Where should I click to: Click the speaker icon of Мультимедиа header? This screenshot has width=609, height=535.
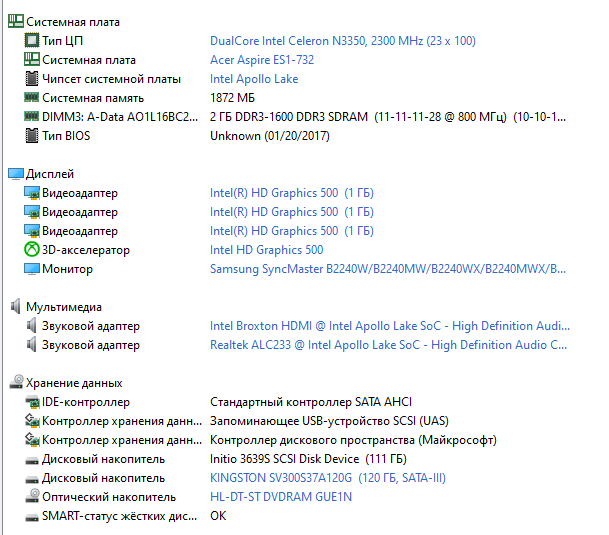pos(16,307)
